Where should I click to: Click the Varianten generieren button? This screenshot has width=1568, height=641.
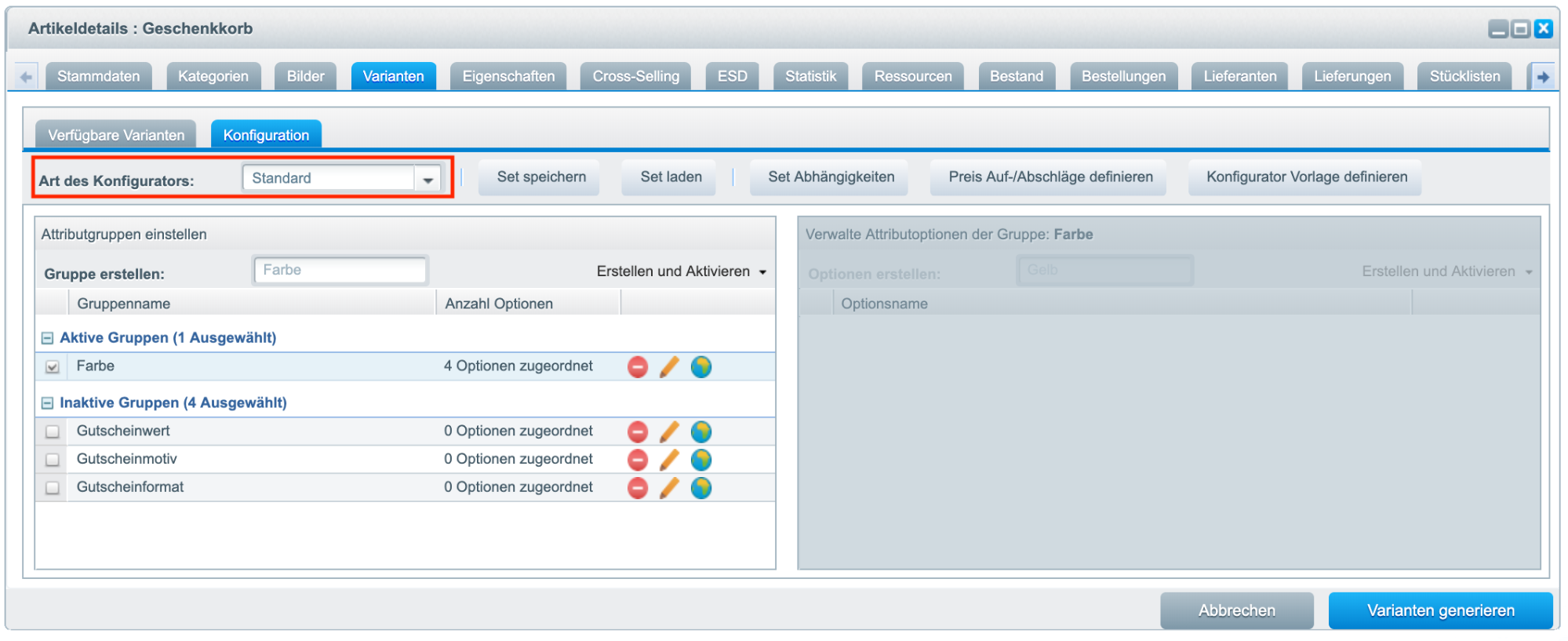pos(1440,610)
